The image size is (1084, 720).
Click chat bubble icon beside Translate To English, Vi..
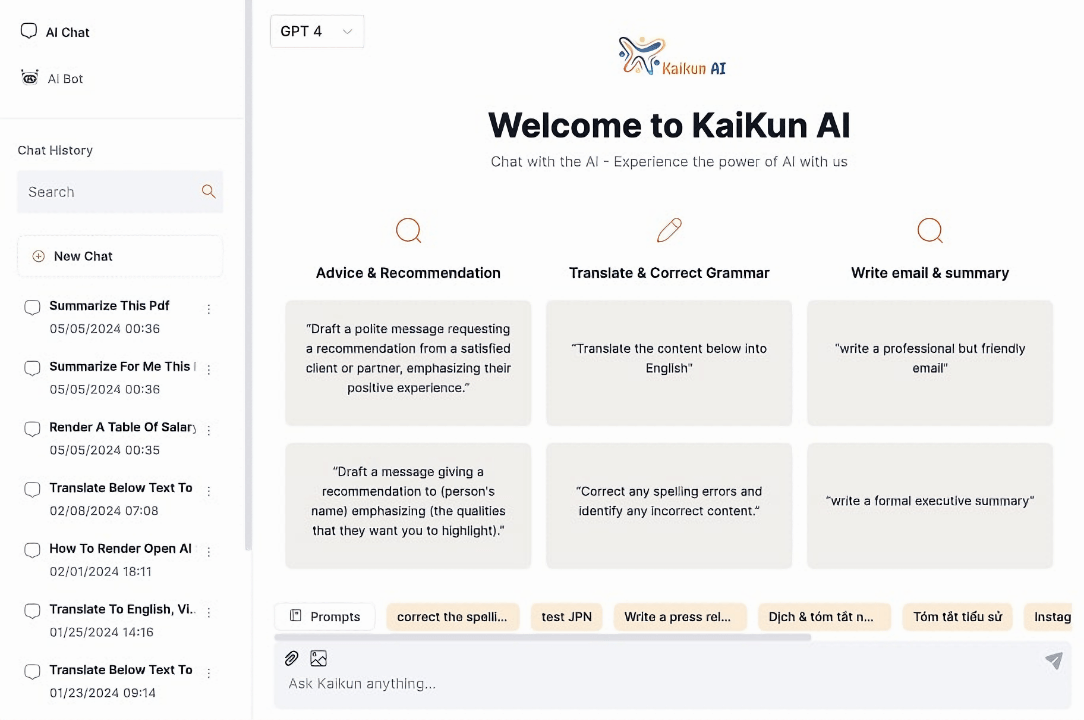coord(32,611)
